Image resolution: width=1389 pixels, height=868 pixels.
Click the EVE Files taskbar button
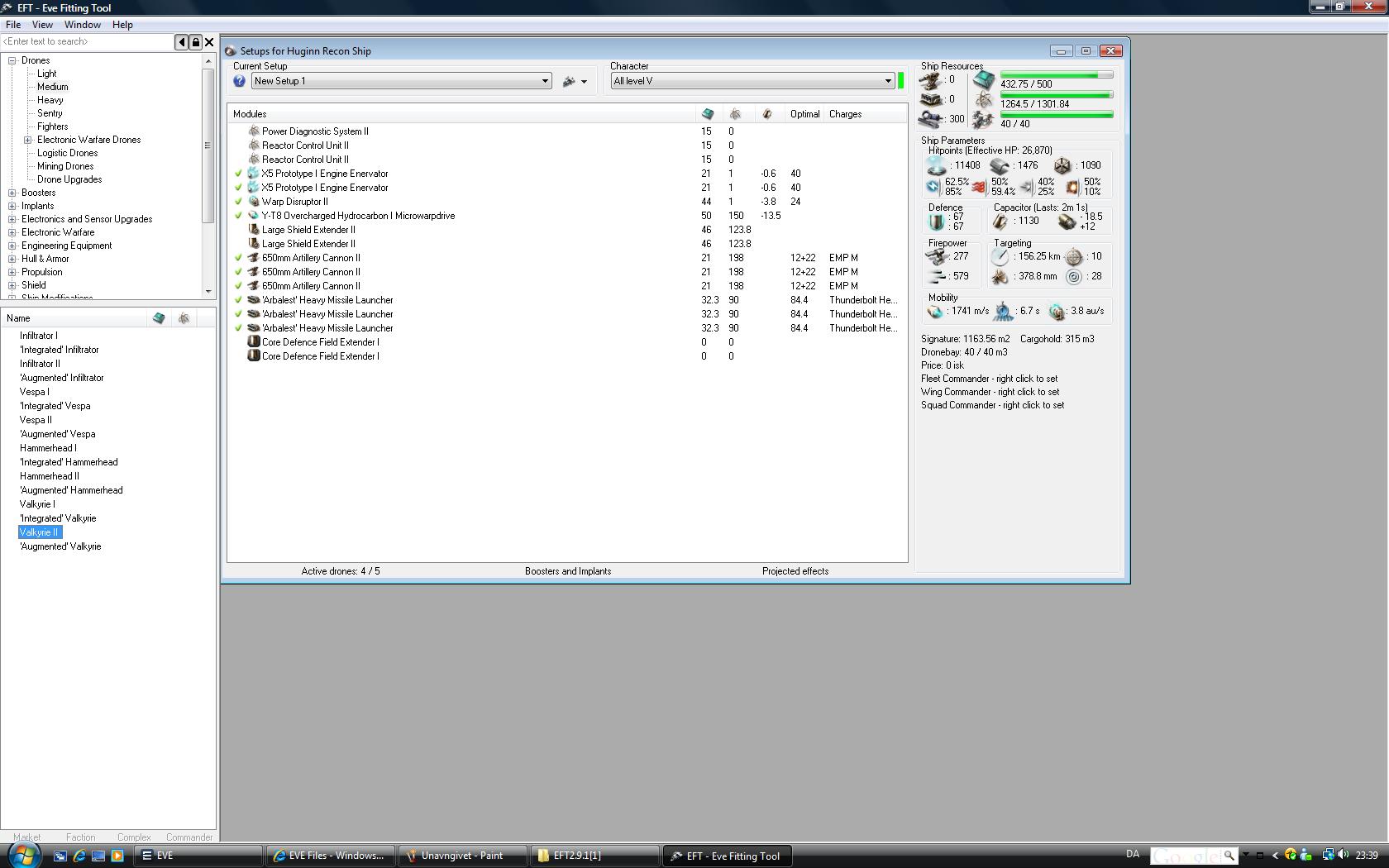click(331, 856)
